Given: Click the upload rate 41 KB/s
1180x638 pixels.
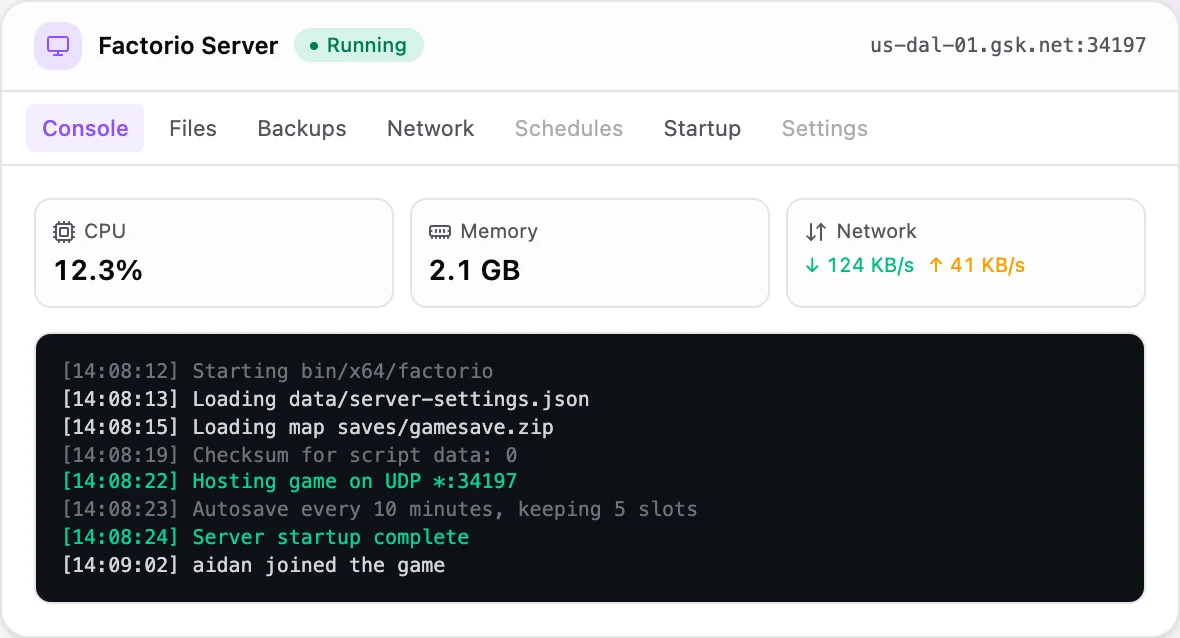Looking at the screenshot, I should [987, 265].
